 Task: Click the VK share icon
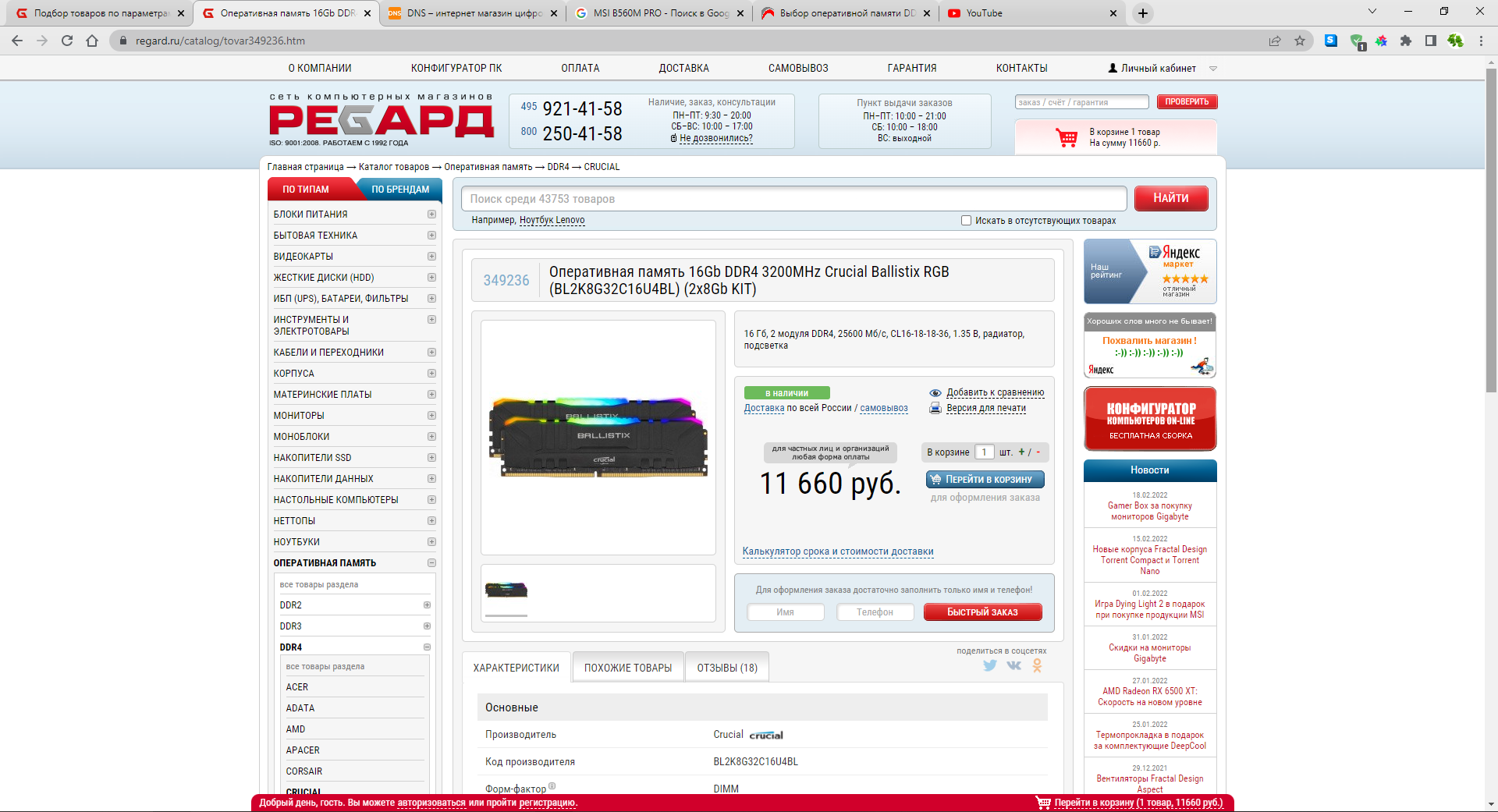1013,665
